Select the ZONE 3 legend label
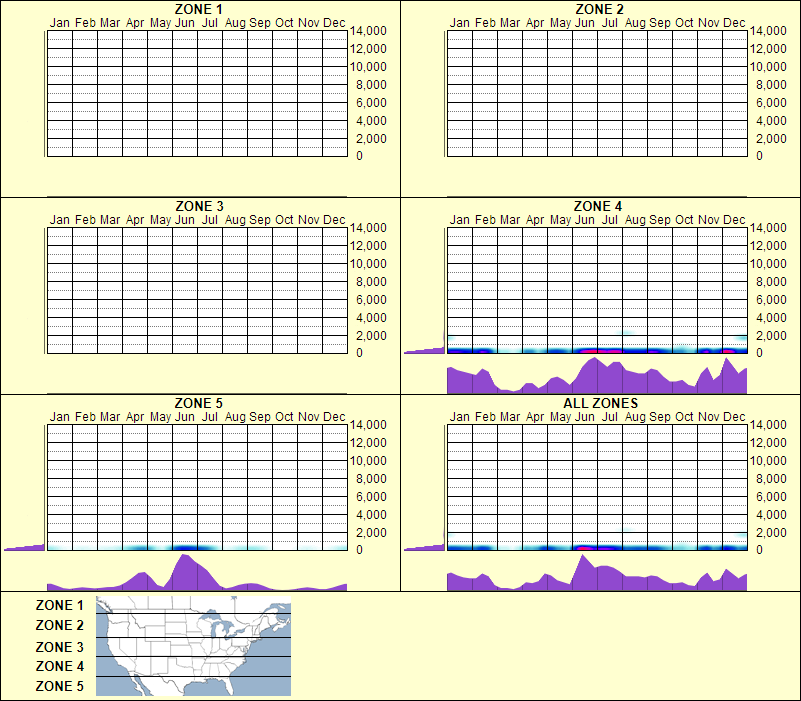This screenshot has width=801, height=701. click(x=57, y=646)
